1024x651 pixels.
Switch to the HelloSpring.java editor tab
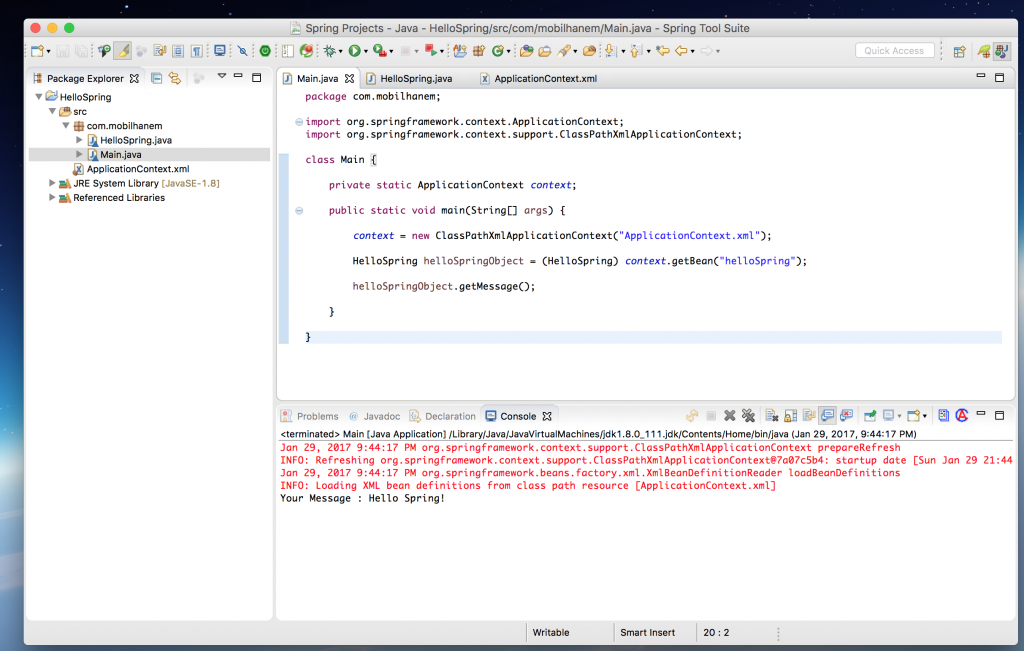coord(416,78)
